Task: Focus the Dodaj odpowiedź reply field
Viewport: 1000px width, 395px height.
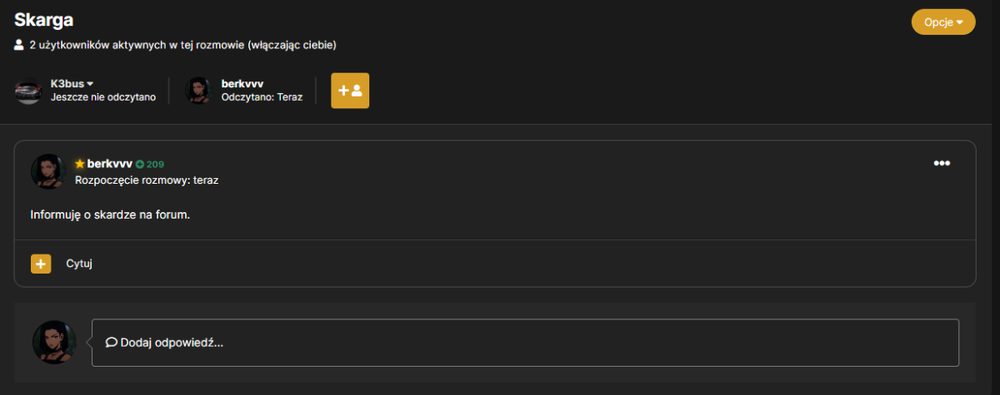Action: coord(525,343)
